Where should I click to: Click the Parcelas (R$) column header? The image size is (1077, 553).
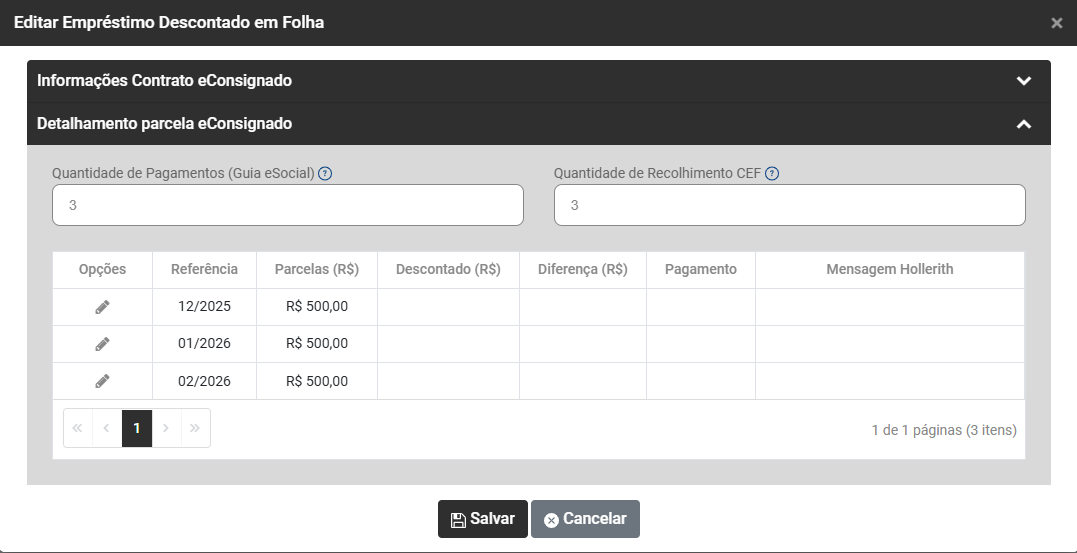point(317,269)
